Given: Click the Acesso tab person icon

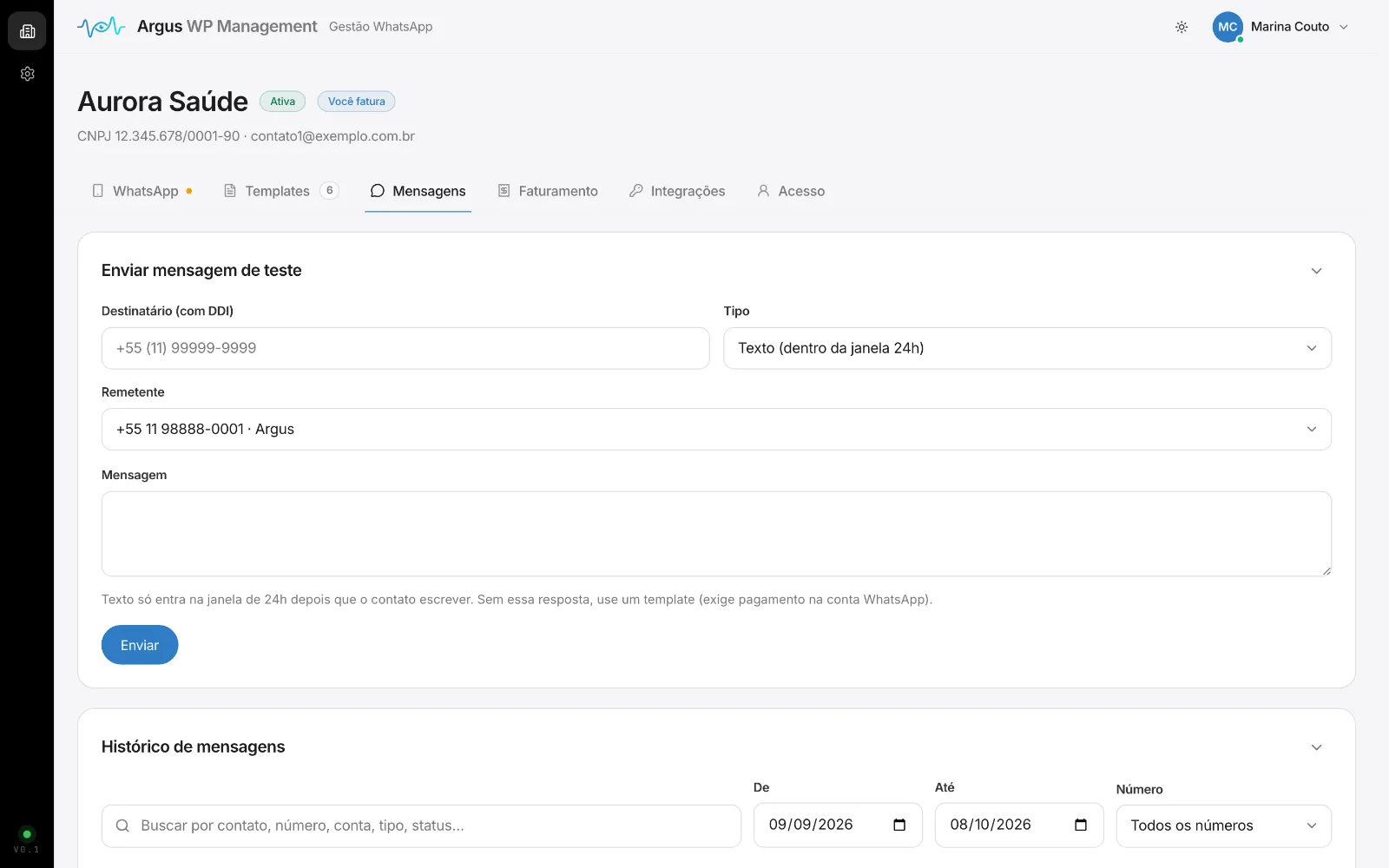Looking at the screenshot, I should (x=763, y=190).
